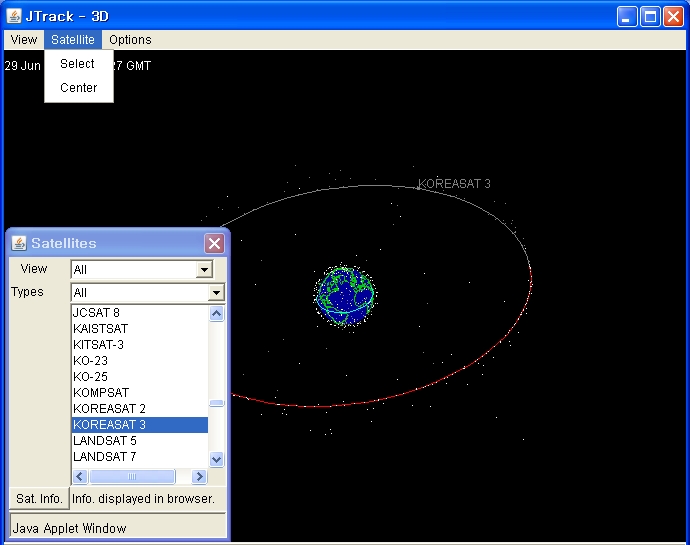
Task: Click the Java icon in Satellites dialog title
Action: (18, 243)
